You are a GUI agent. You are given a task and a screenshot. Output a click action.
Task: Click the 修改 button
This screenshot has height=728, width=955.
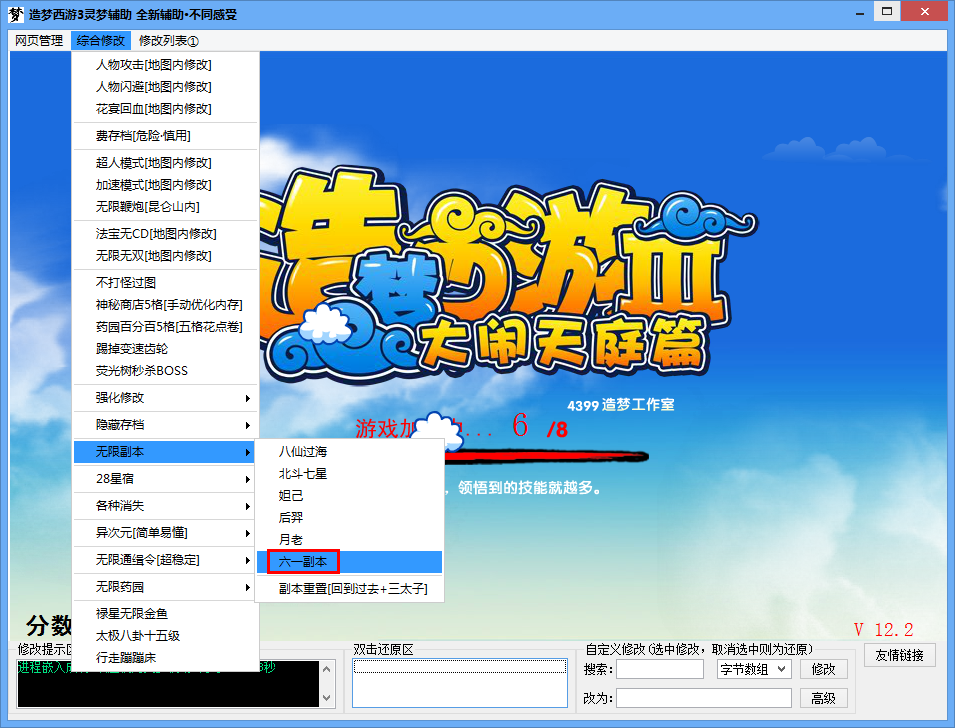pyautogui.click(x=823, y=669)
